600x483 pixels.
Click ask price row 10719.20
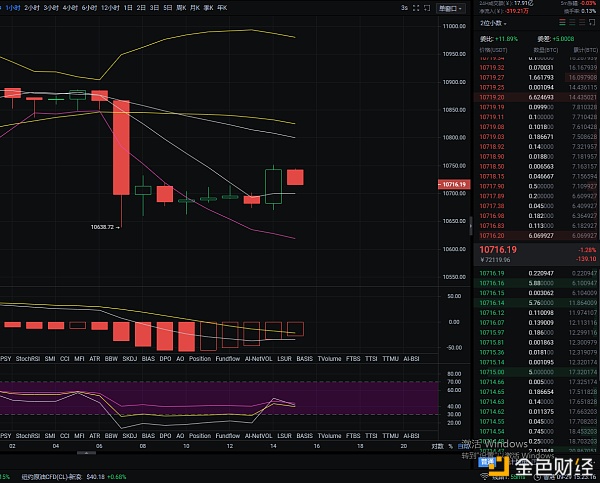coord(535,97)
